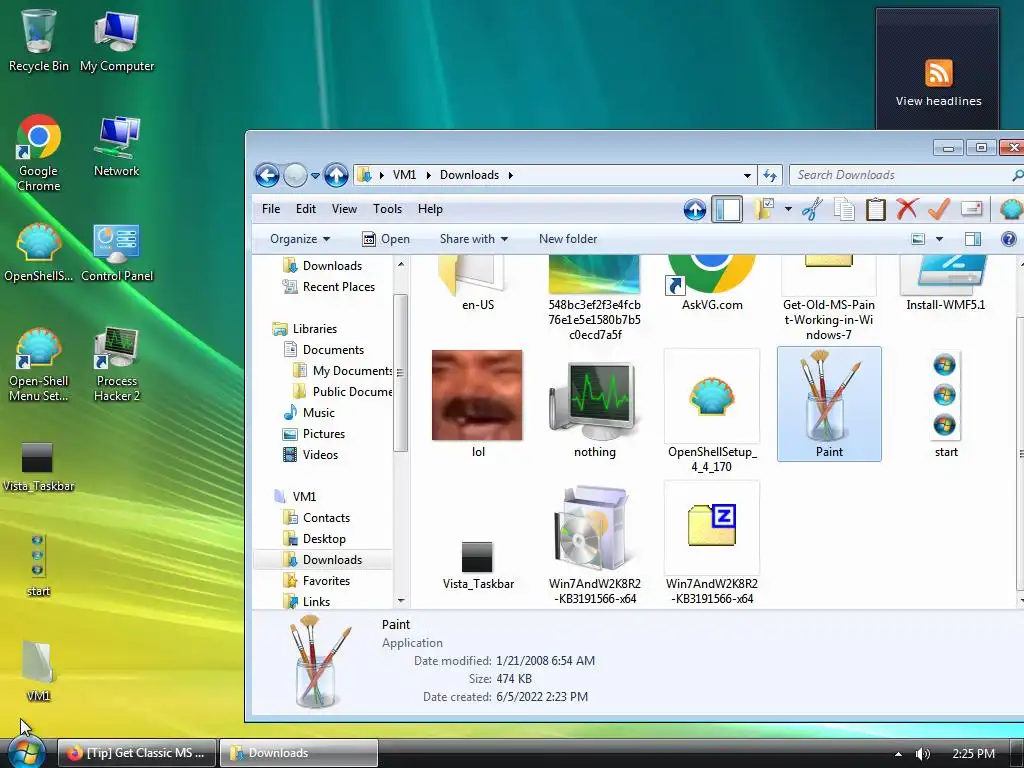The image size is (1024, 768).
Task: Focus the Search Downloads field
Action: [906, 175]
